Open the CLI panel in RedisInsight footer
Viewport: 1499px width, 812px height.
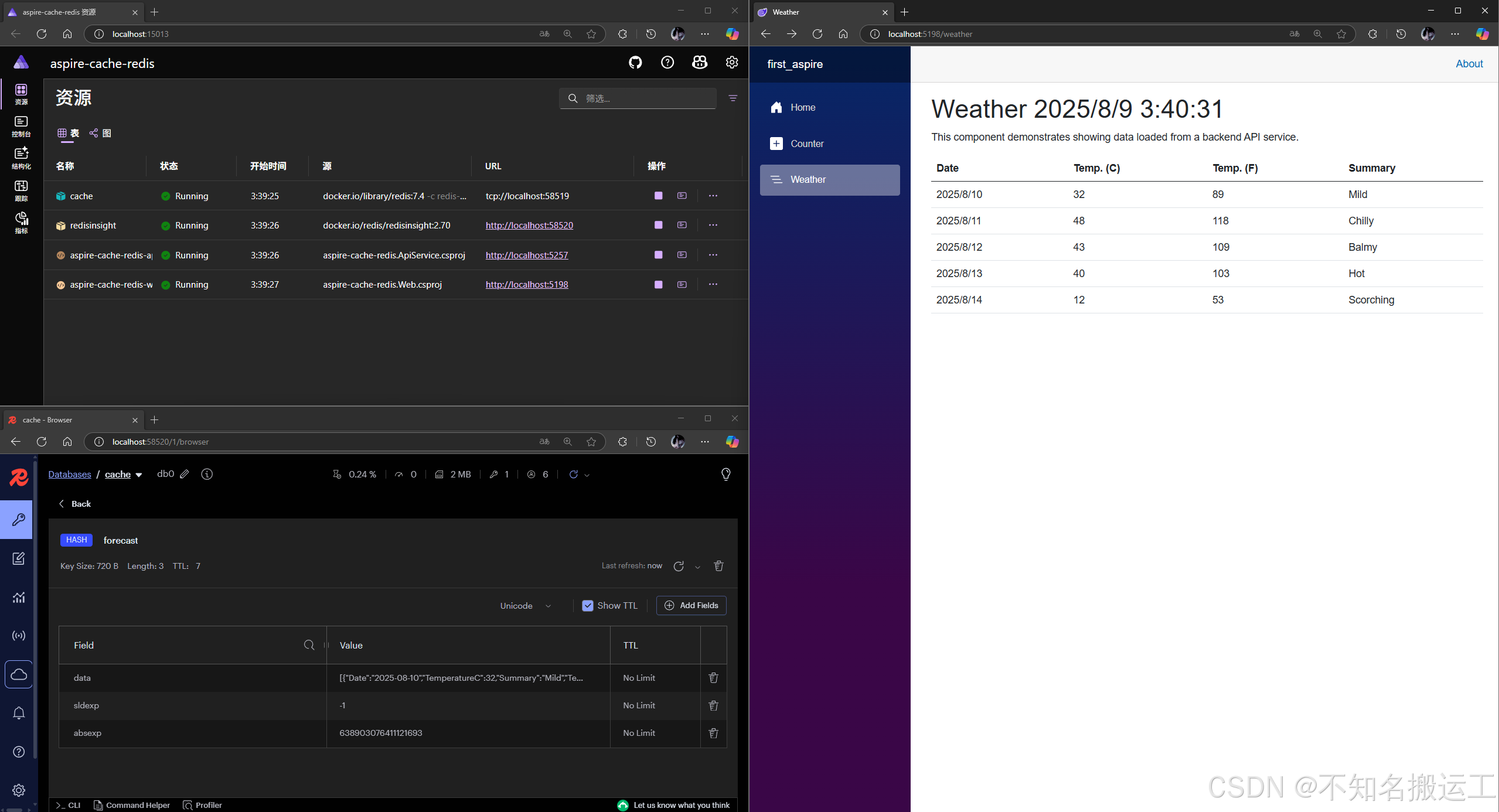69,805
